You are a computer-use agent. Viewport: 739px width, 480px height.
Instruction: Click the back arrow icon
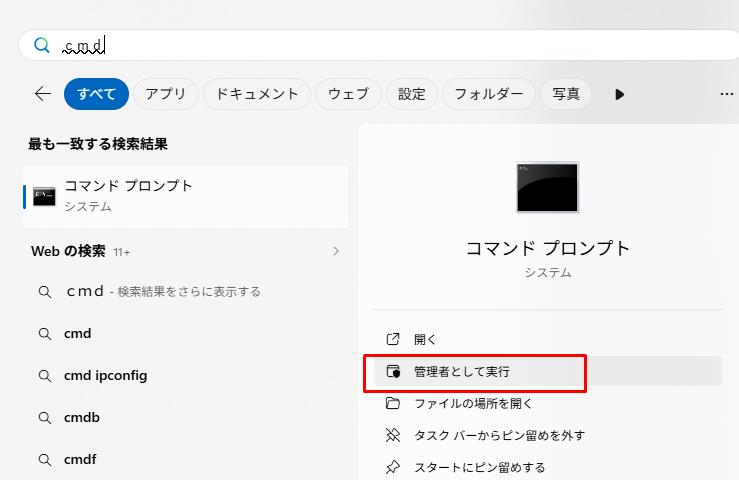[x=42, y=94]
